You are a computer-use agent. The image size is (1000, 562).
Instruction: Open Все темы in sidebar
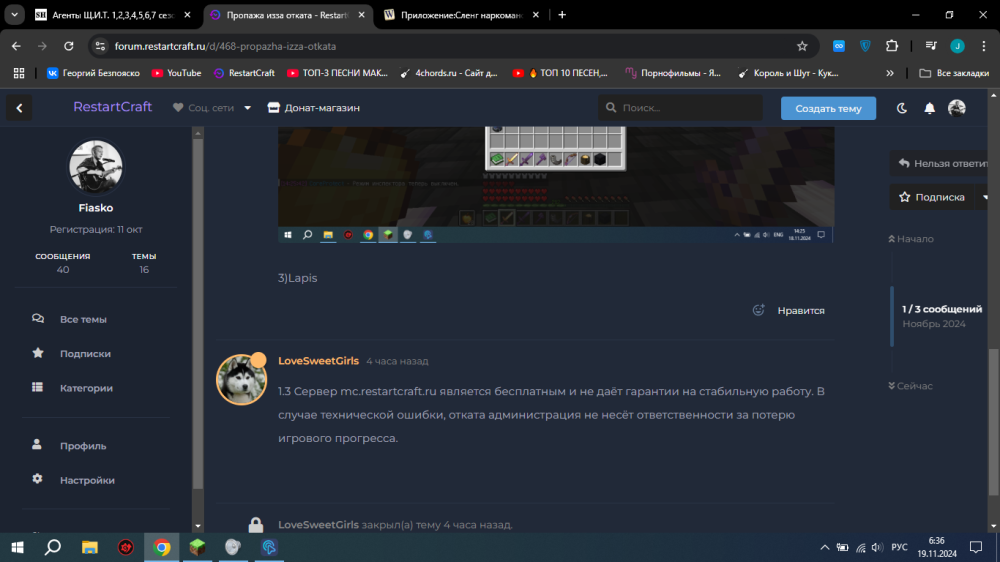83,319
